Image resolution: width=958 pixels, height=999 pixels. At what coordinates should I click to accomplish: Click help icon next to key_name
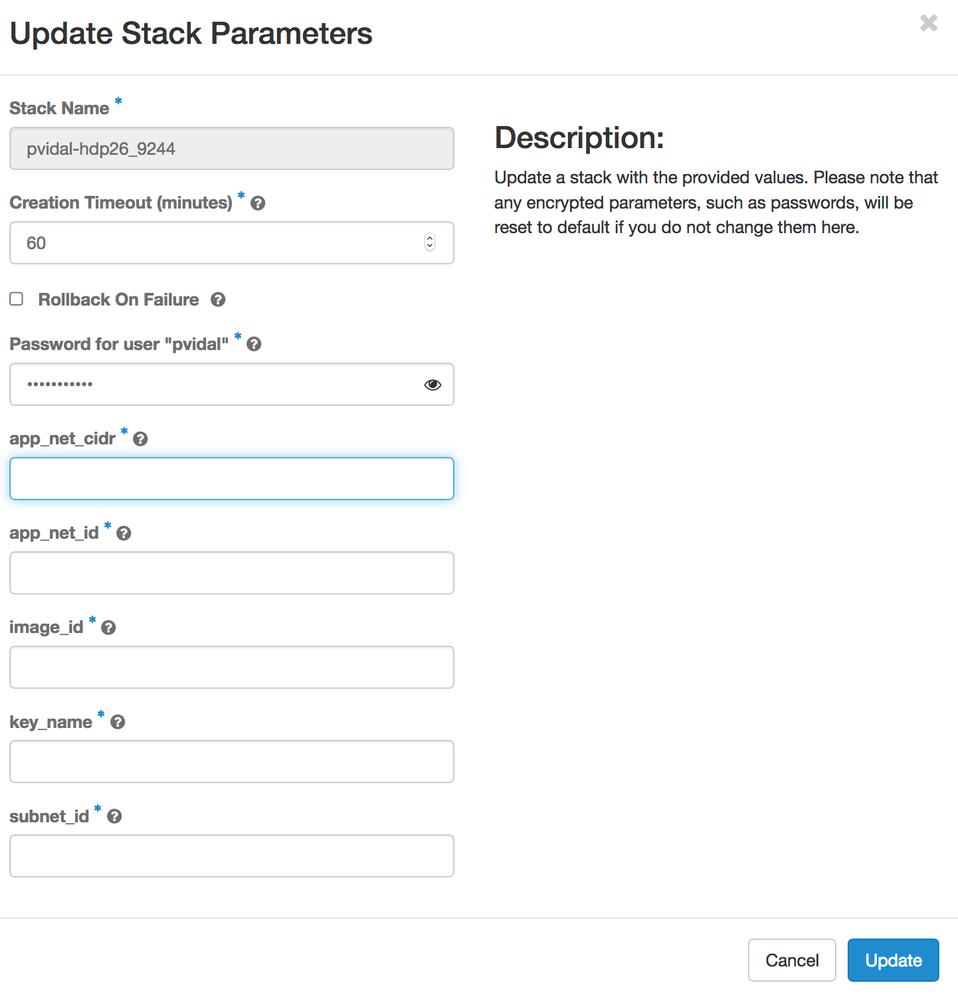pyautogui.click(x=117, y=722)
